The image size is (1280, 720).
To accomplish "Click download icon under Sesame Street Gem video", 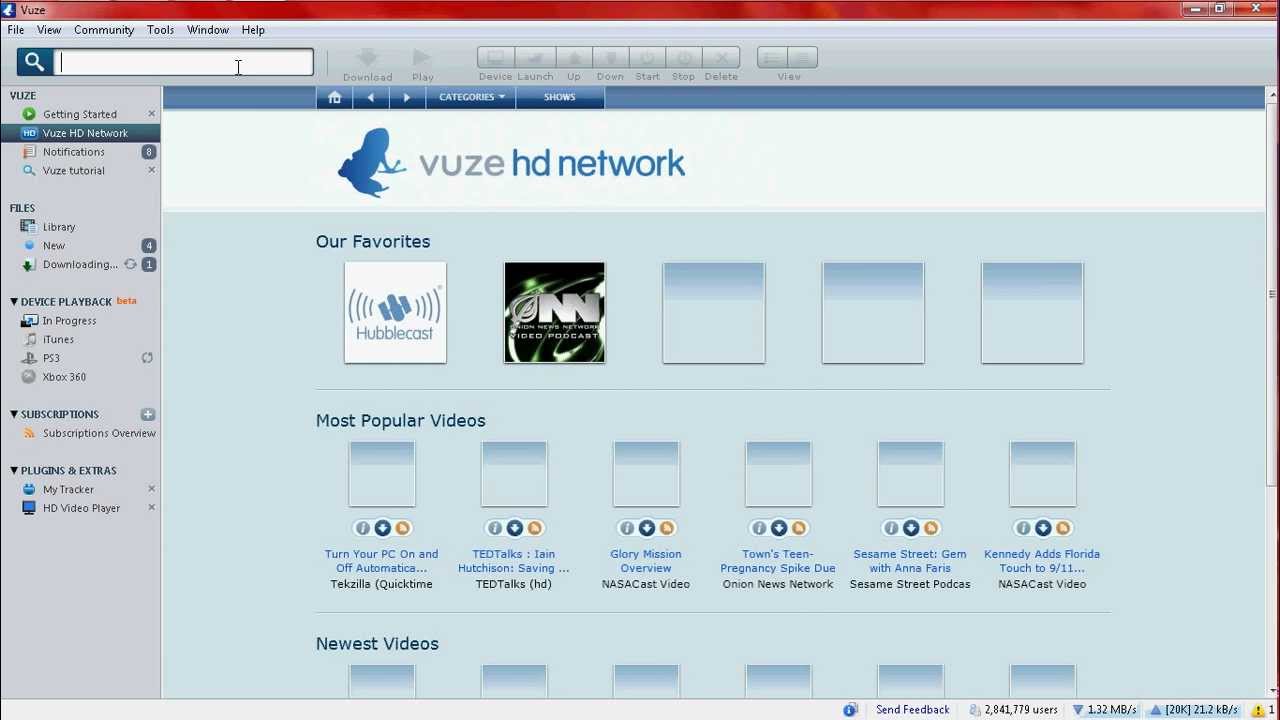I will coord(910,528).
